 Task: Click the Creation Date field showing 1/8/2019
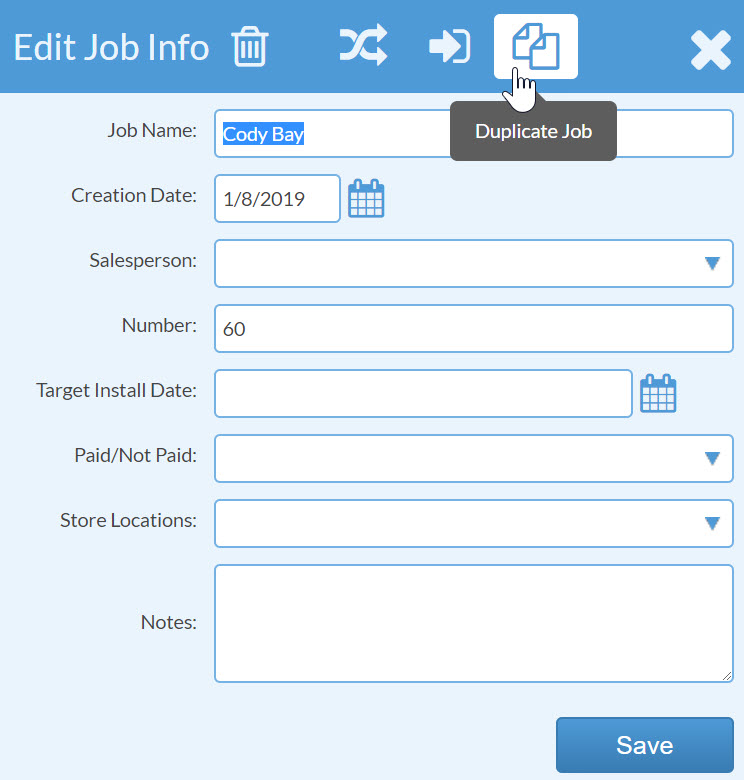pyautogui.click(x=278, y=198)
